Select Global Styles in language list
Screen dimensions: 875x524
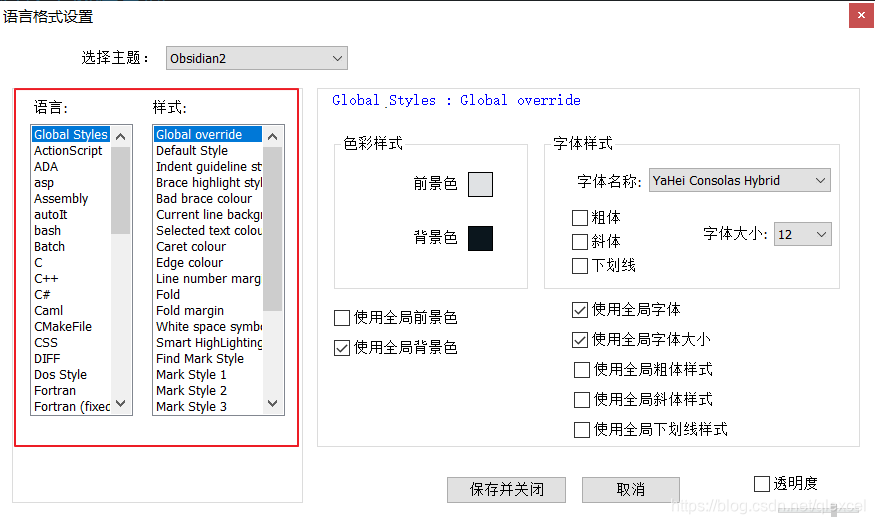pyautogui.click(x=71, y=134)
